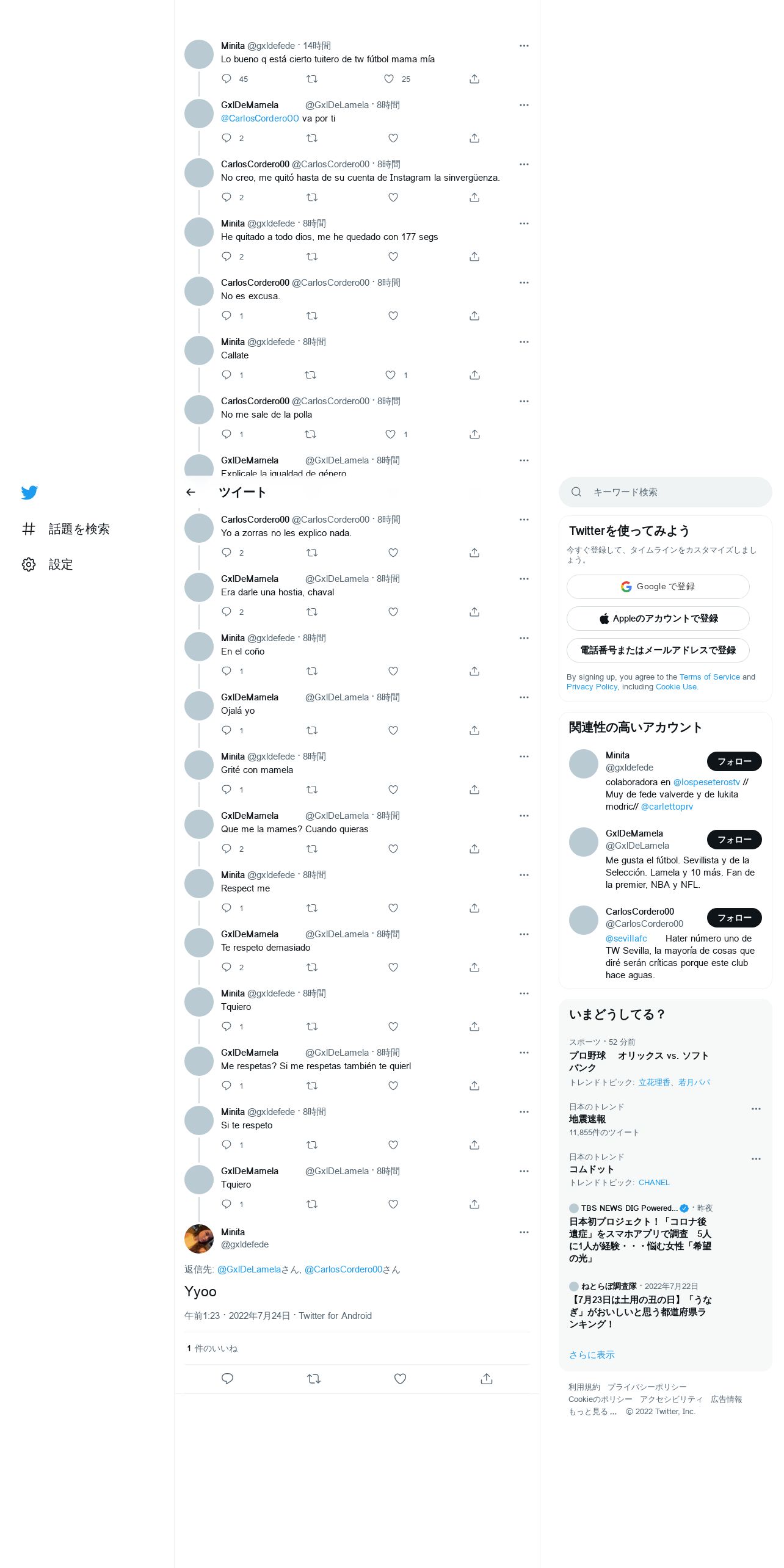
Task: Follow Minita in related accounts
Action: [x=734, y=761]
